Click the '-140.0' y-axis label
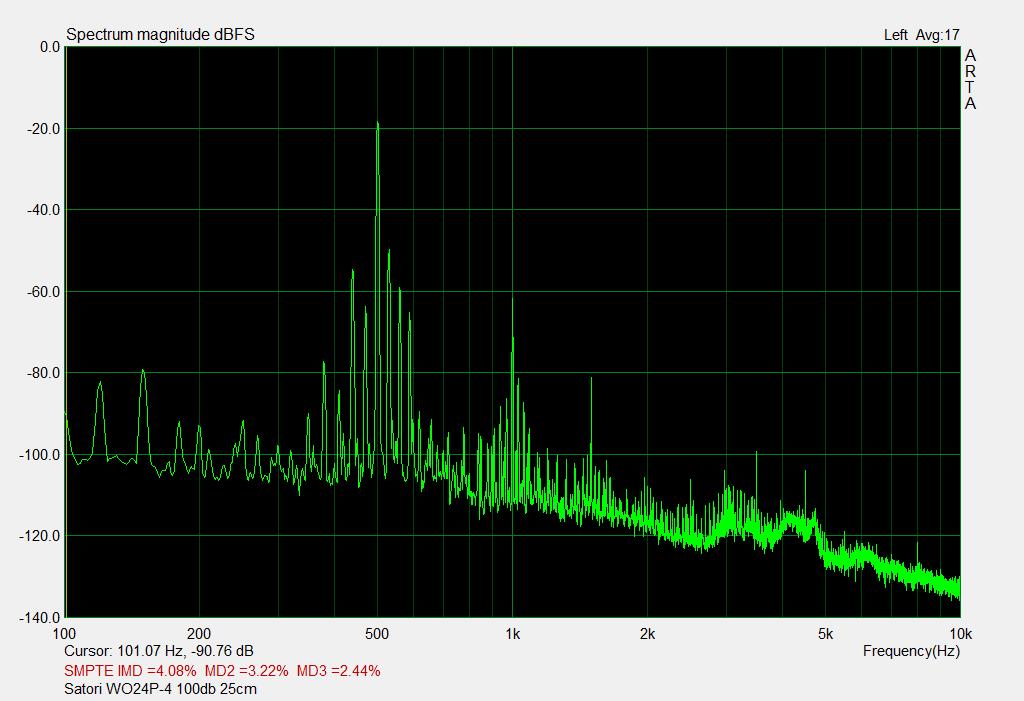The height and width of the screenshot is (701, 1024). (x=36, y=617)
